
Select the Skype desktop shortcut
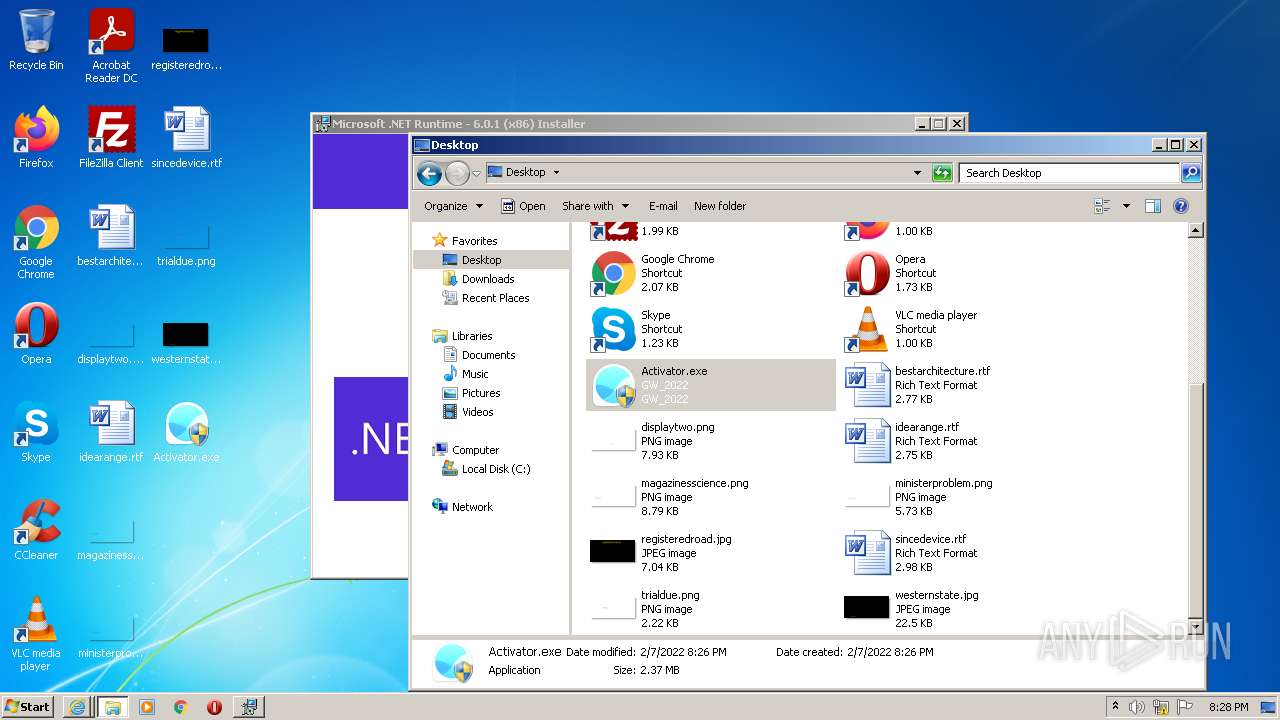coord(36,432)
